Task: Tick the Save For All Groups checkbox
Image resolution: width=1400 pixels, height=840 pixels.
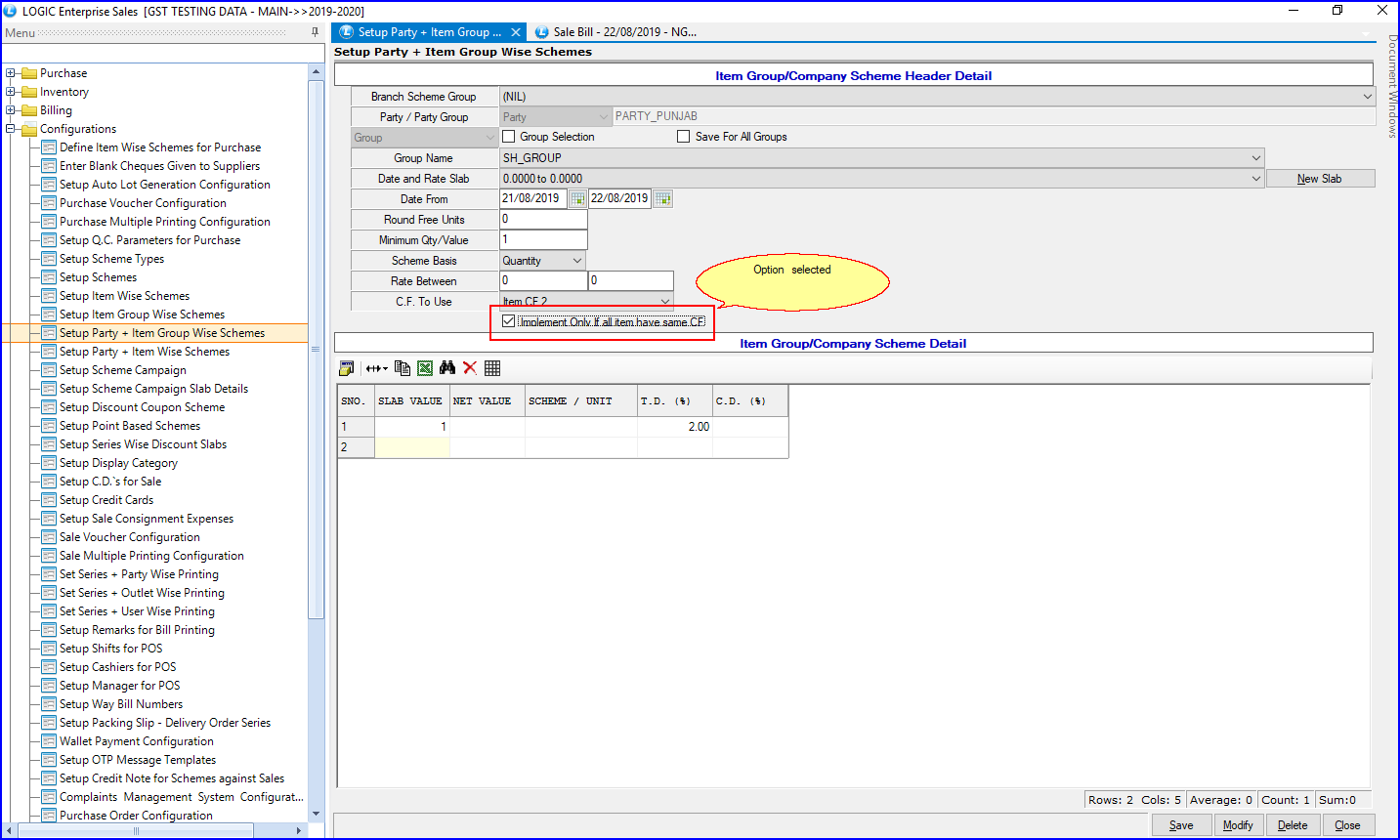Action: (x=684, y=137)
